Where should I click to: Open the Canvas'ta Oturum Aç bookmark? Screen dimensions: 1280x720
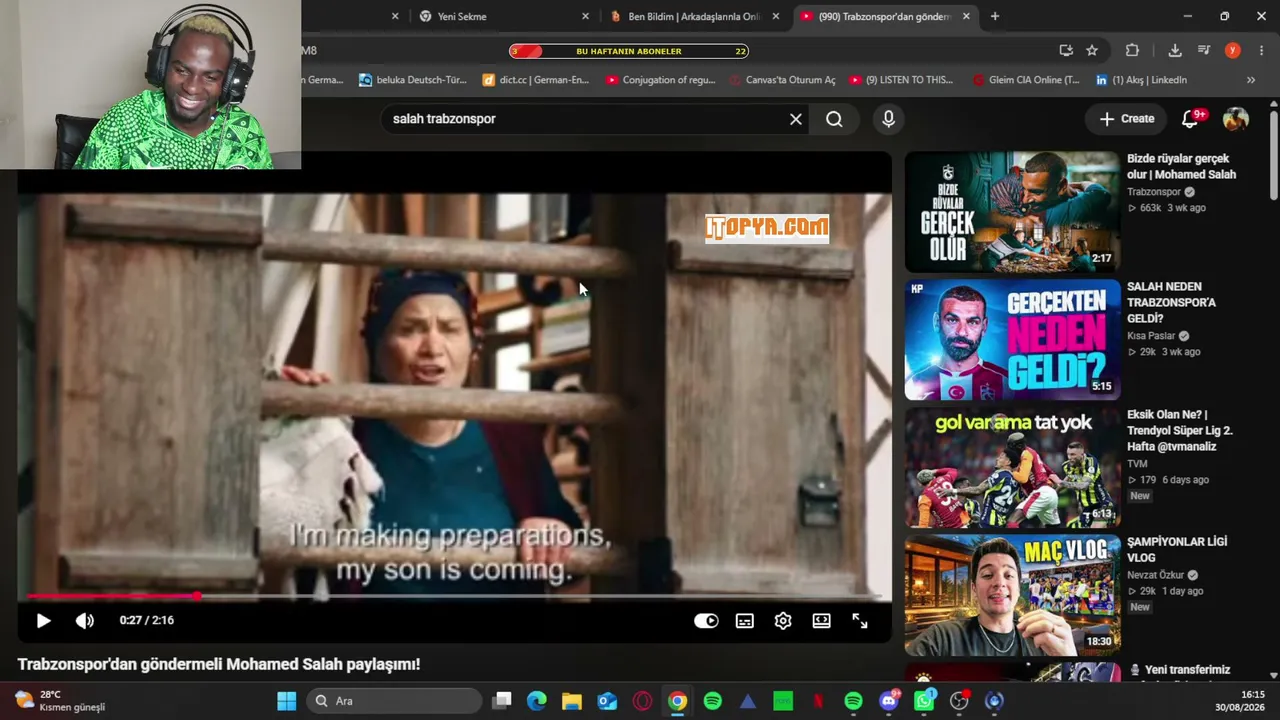tap(783, 80)
